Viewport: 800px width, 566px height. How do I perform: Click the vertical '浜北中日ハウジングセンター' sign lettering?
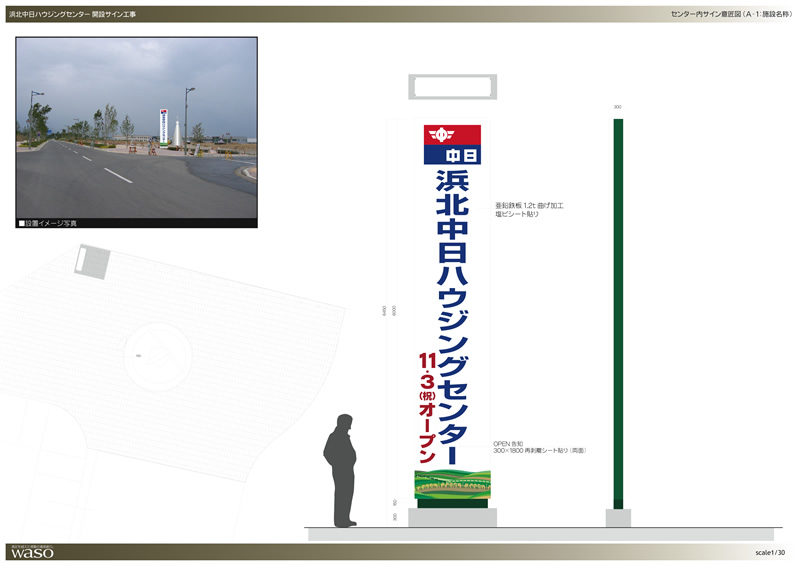pos(453,316)
